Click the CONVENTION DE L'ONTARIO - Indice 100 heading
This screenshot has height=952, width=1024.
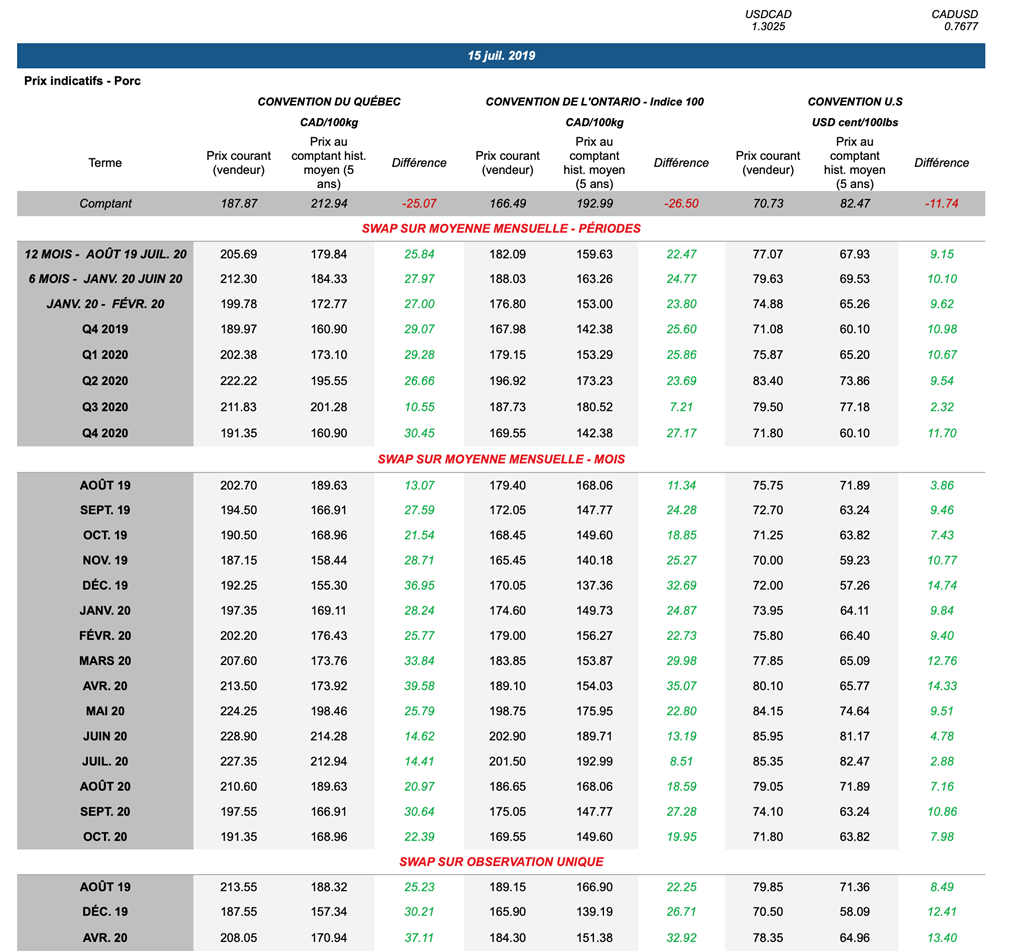tap(594, 102)
